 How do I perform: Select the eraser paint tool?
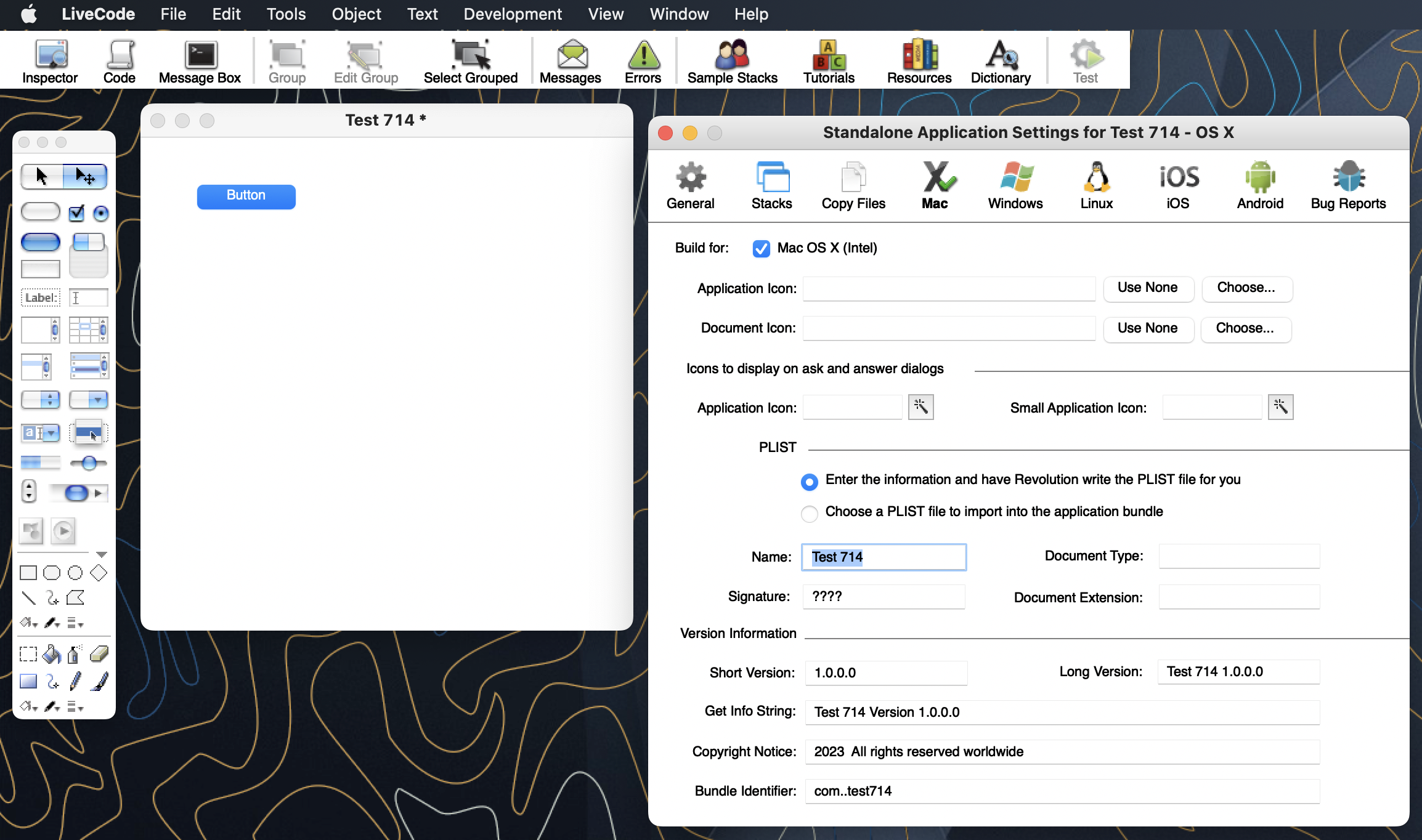[x=99, y=654]
